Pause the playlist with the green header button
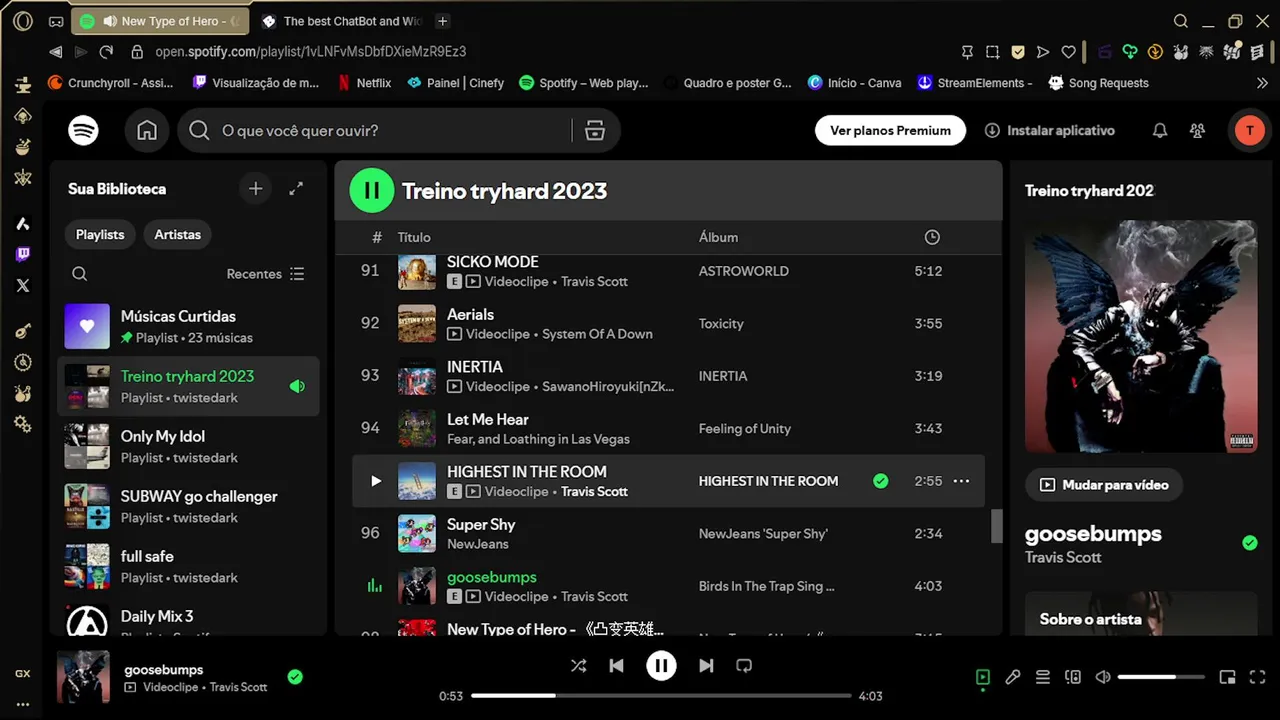This screenshot has height=720, width=1280. tap(372, 191)
